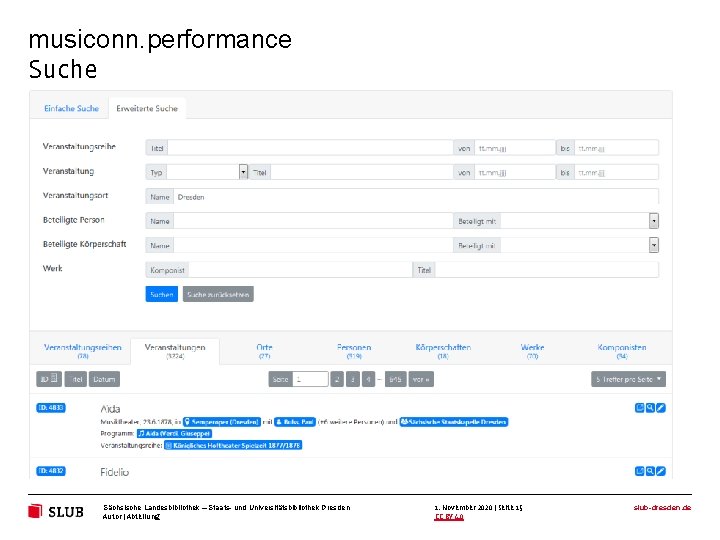Sort results by Titel

click(x=76, y=379)
